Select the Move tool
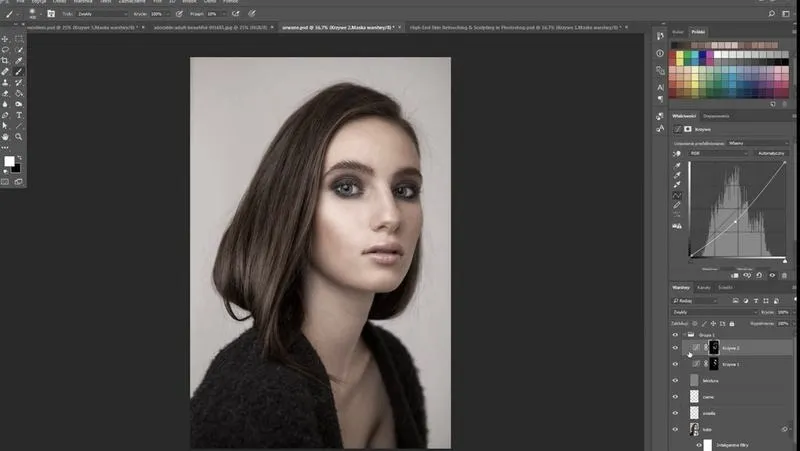The image size is (800, 451). point(5,37)
